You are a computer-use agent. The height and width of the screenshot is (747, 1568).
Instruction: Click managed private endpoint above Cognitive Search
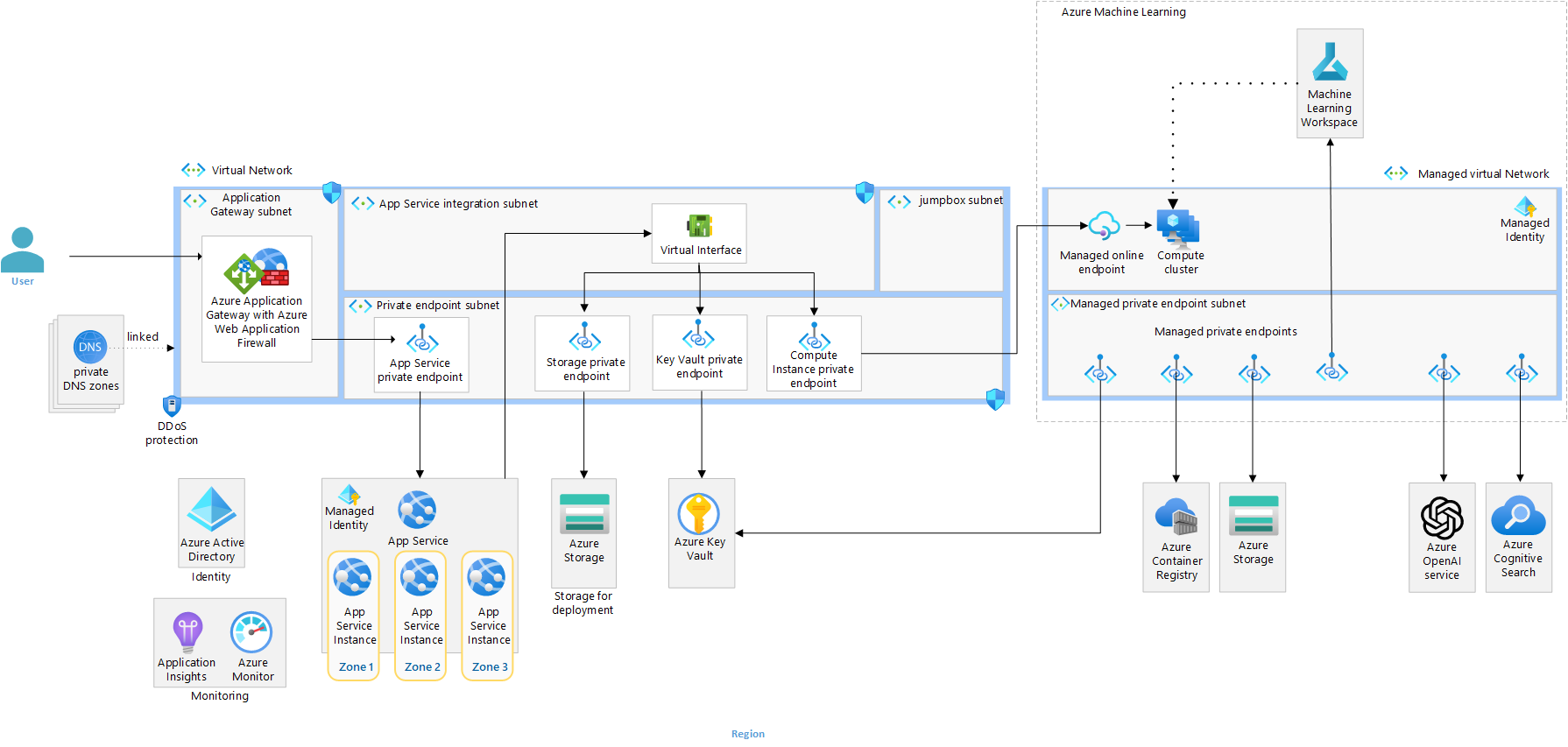coord(1522,369)
